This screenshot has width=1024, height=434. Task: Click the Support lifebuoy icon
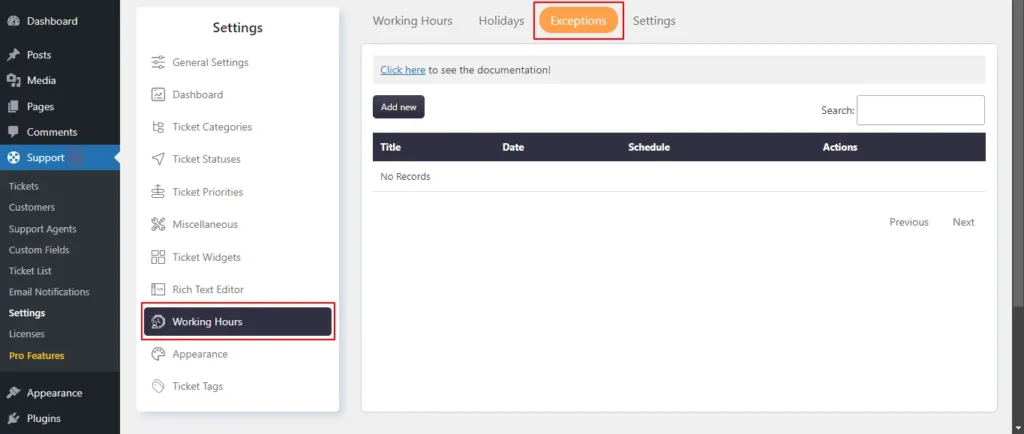(14, 157)
